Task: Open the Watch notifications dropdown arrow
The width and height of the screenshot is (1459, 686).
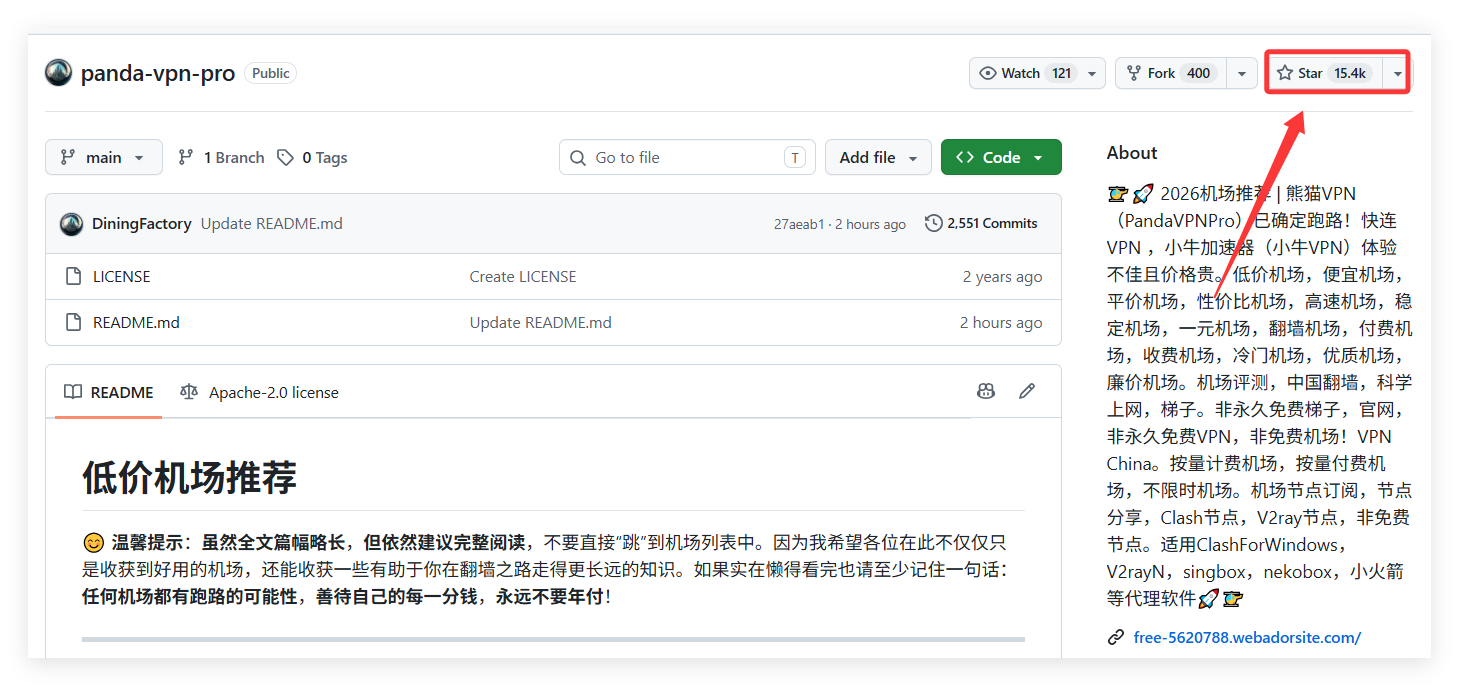Action: 1092,73
